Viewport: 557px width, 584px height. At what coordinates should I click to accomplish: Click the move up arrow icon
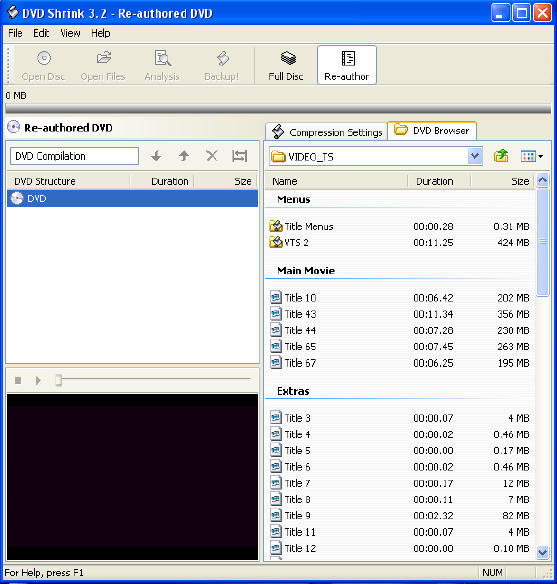tap(184, 156)
